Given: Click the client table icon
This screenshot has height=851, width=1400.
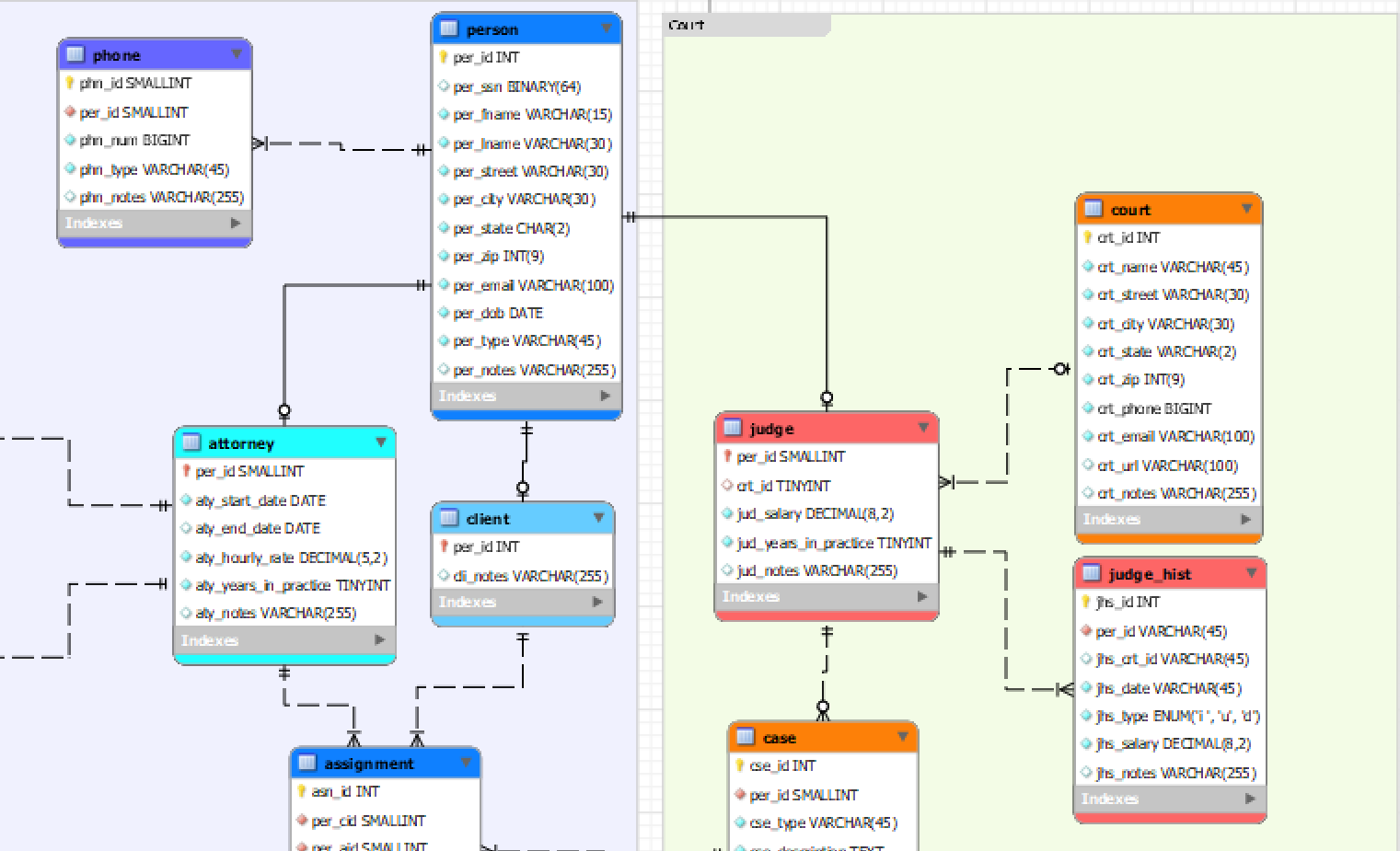Looking at the screenshot, I should tap(449, 518).
